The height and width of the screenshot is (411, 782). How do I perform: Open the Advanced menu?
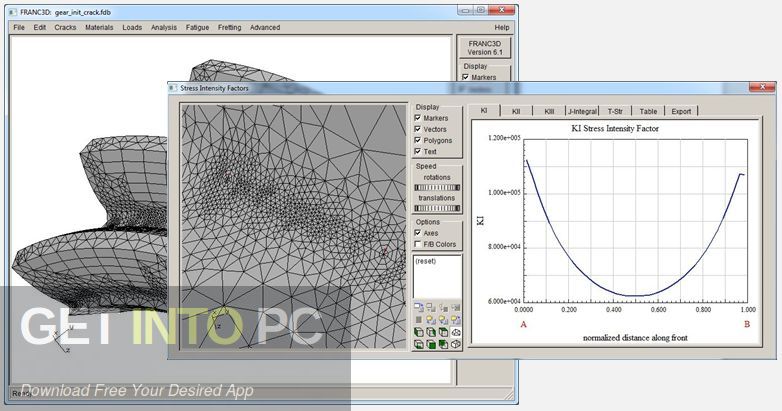[265, 27]
